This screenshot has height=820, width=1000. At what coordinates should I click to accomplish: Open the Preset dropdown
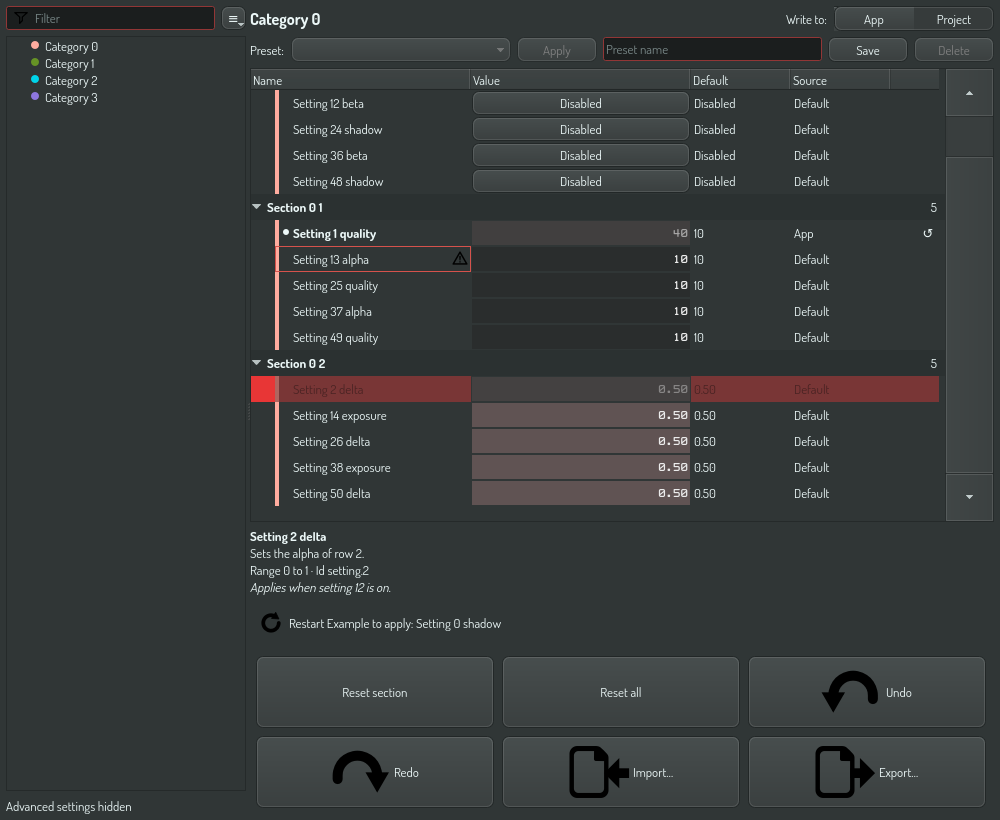[401, 50]
